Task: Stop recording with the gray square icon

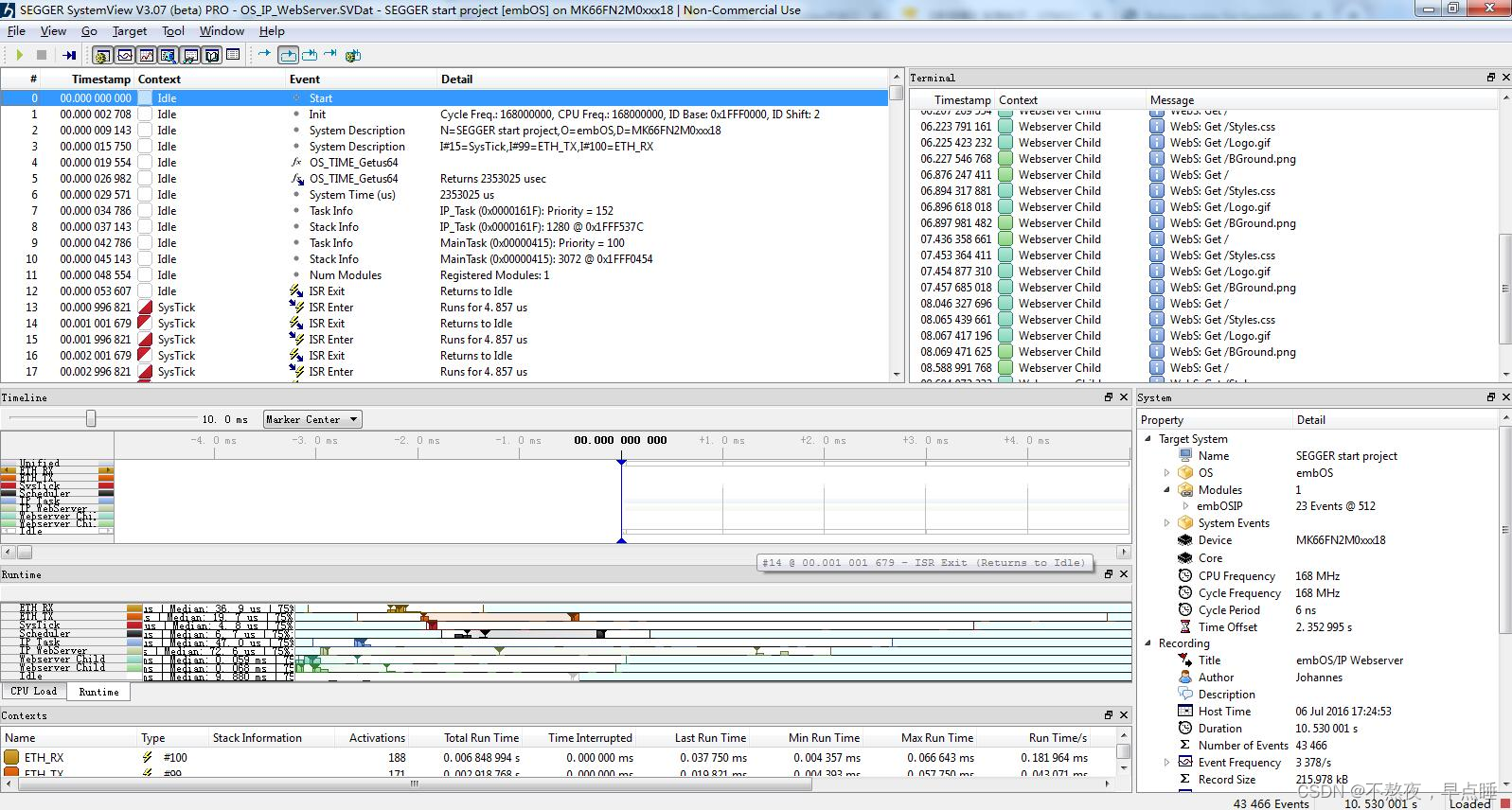Action: tap(42, 55)
